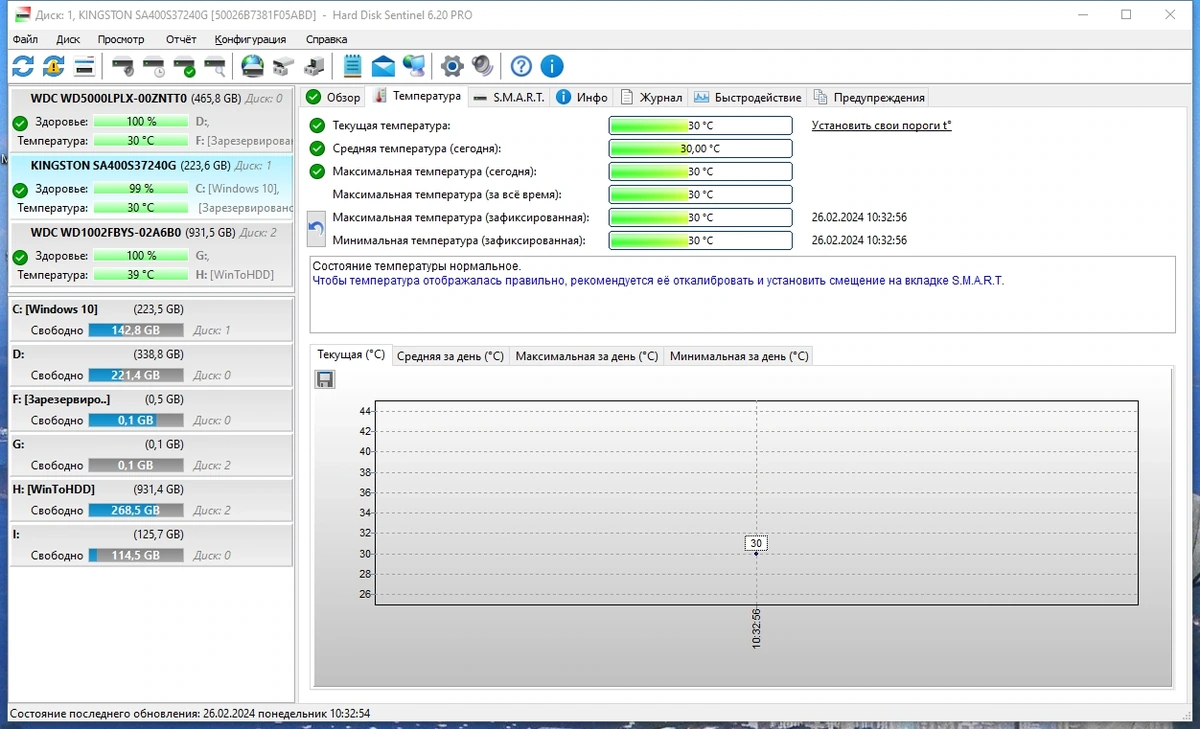
Task: Click the 142,8 GB free space bar
Action: coord(136,330)
